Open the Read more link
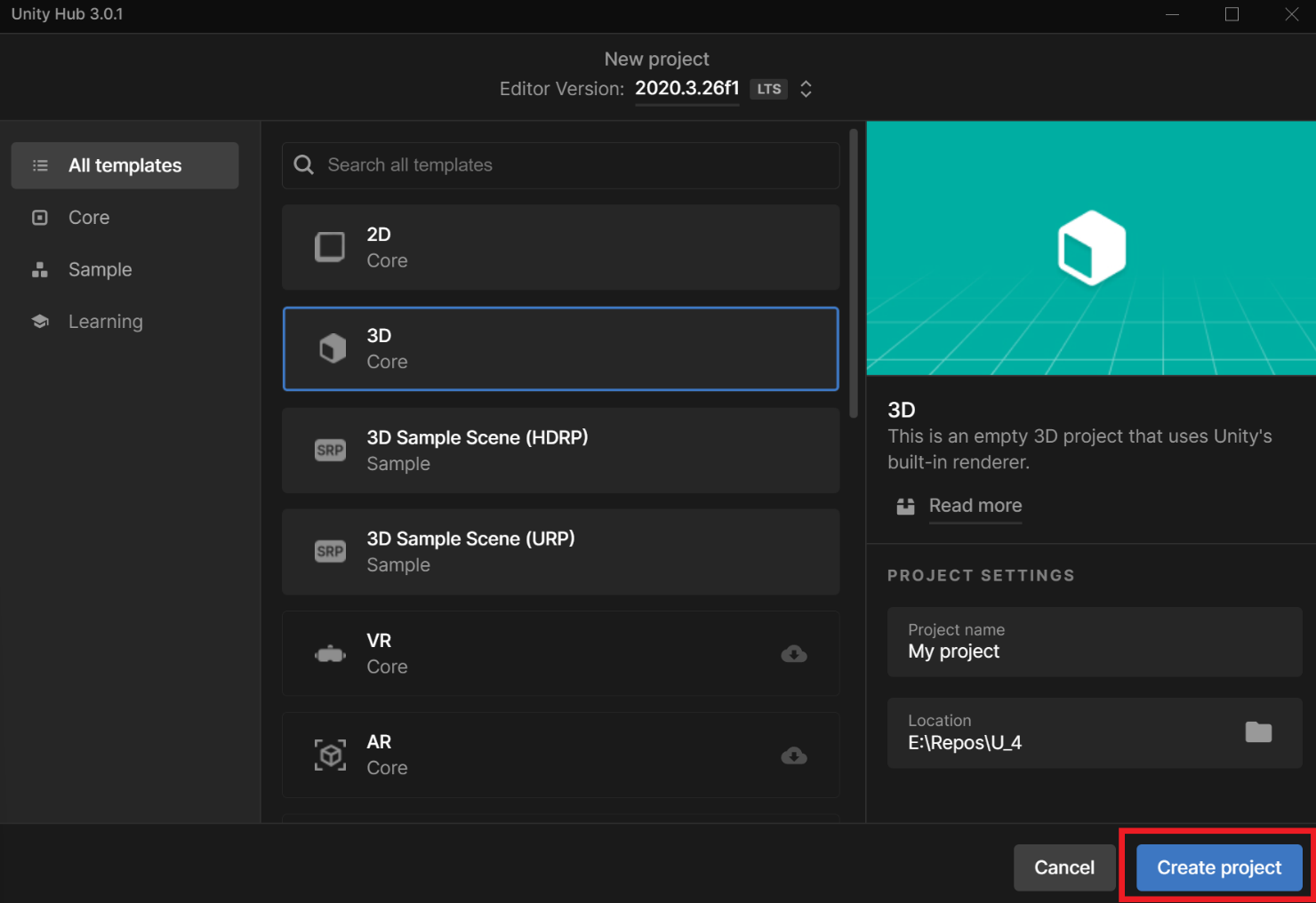The image size is (1316, 903). [x=975, y=506]
